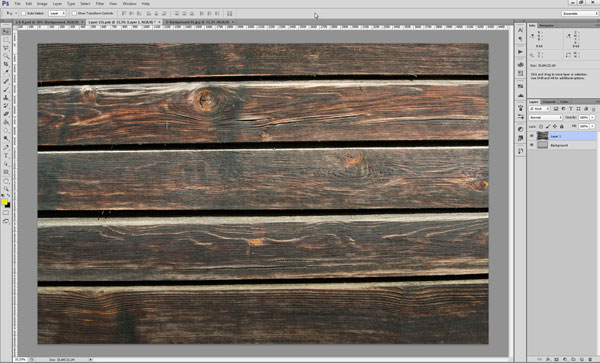Select the Pen tool
The image size is (600, 363).
[x=6, y=147]
